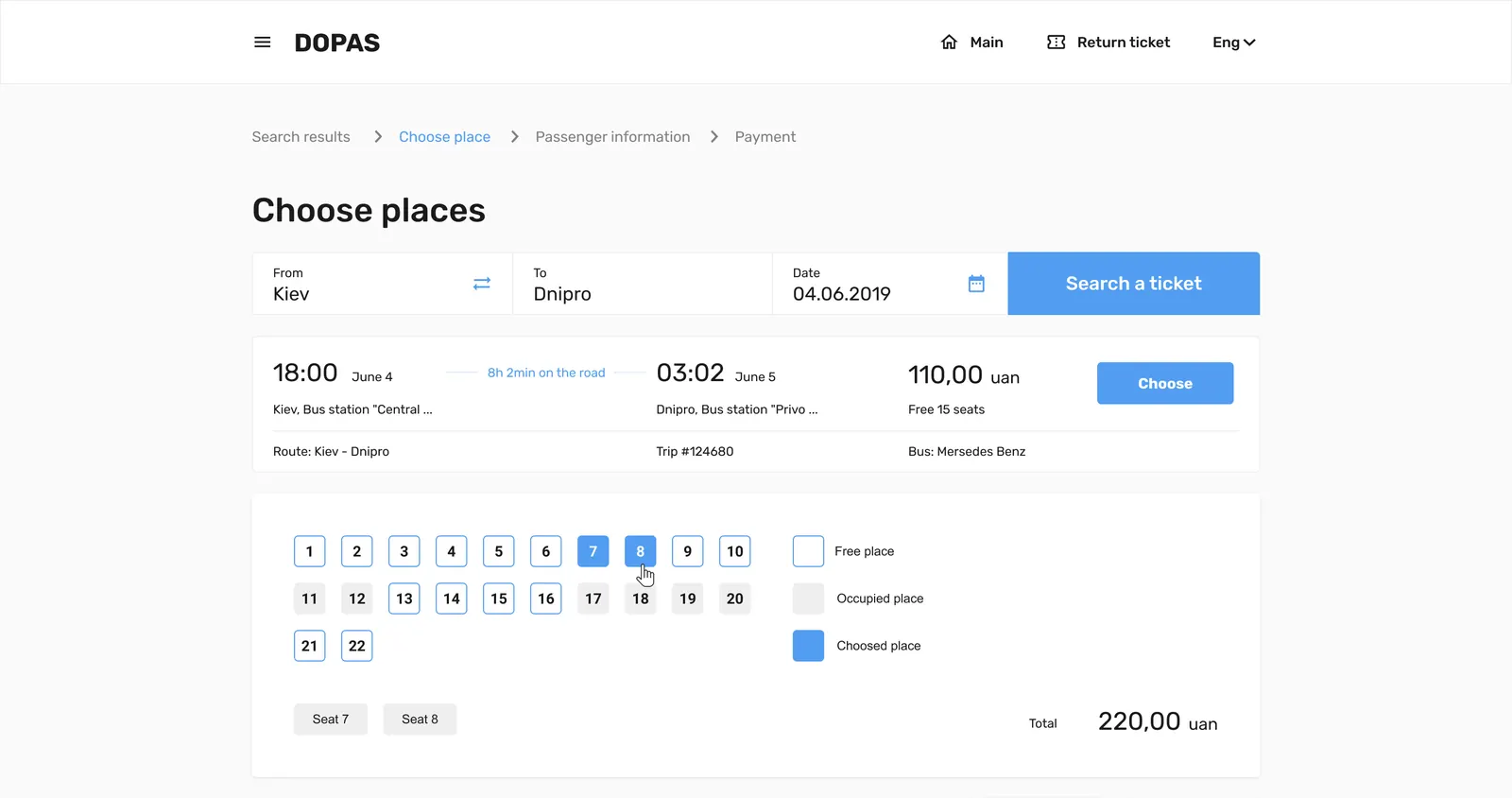Image resolution: width=1512 pixels, height=798 pixels.
Task: Click the Free place legend swatch
Action: point(808,551)
